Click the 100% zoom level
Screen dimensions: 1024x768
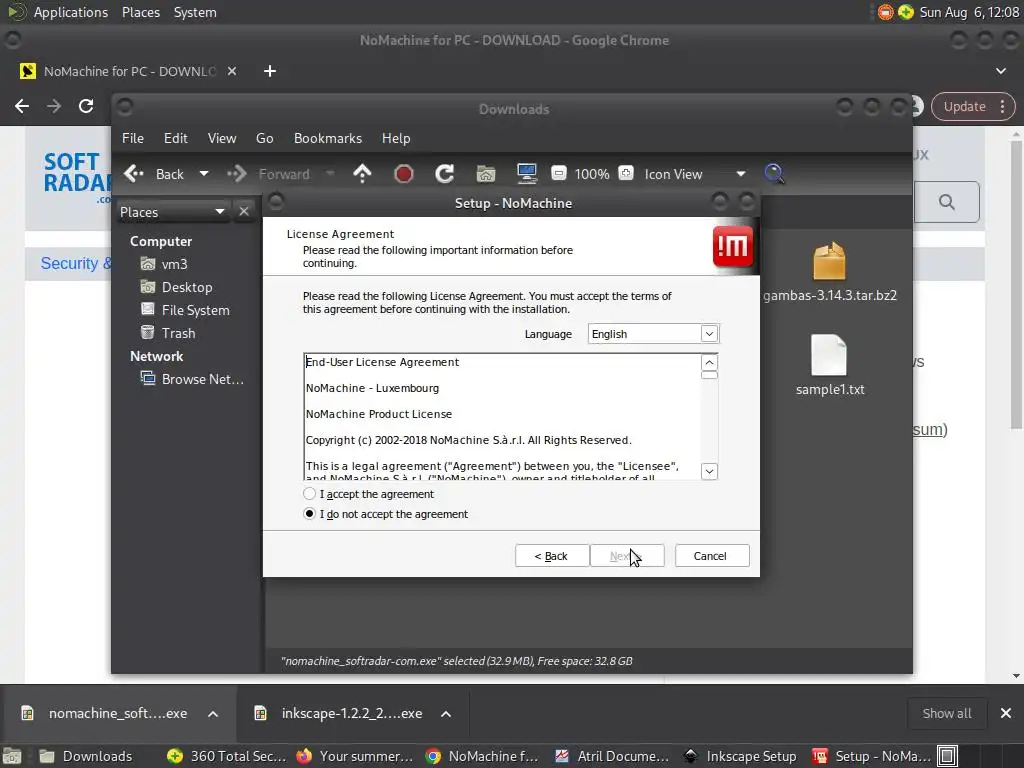592,174
